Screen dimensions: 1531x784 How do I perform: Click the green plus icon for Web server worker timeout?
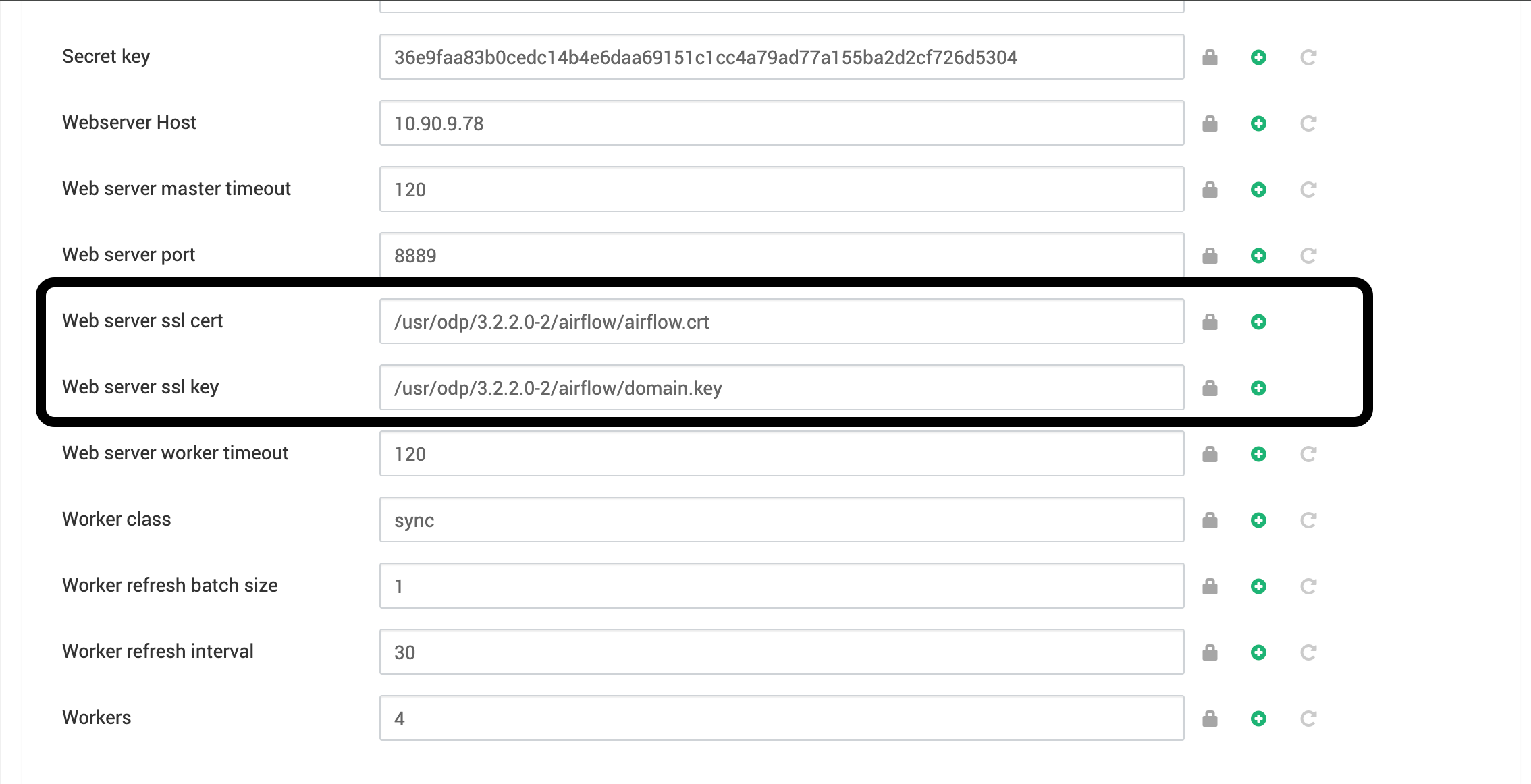[1258, 454]
